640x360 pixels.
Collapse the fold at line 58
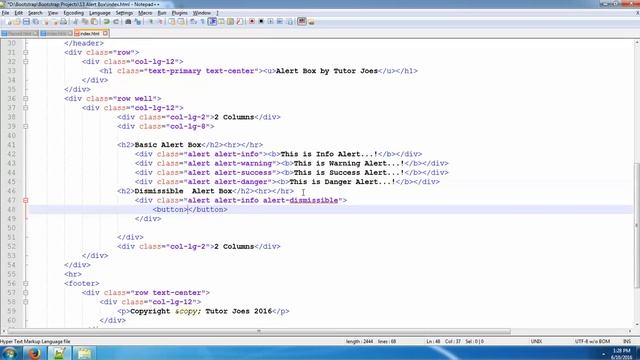(25, 302)
